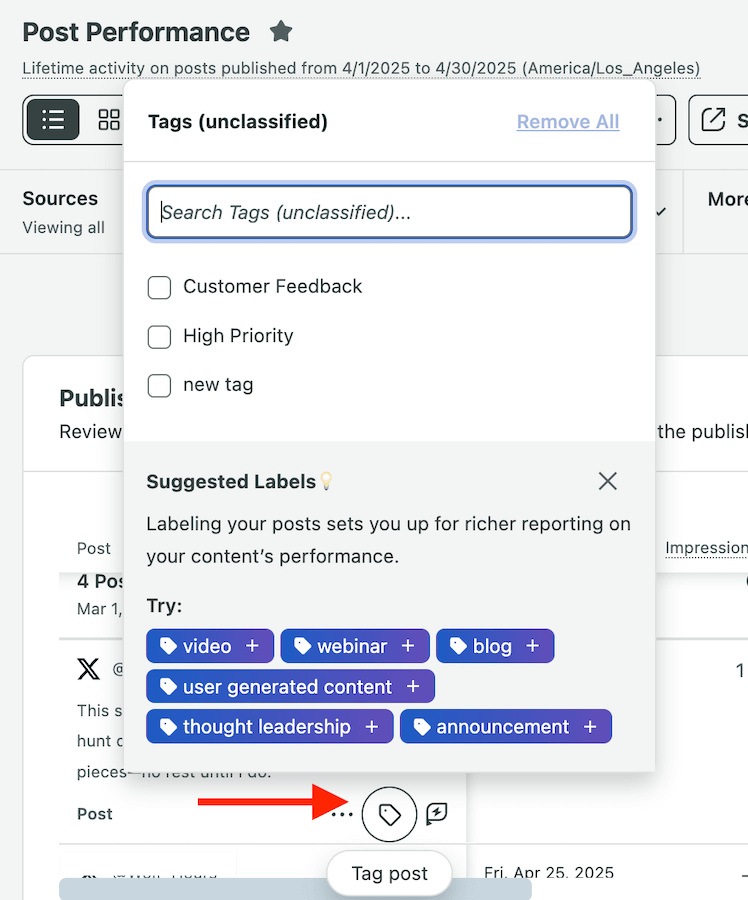
Task: Select the new tag checkbox
Action: (x=159, y=385)
